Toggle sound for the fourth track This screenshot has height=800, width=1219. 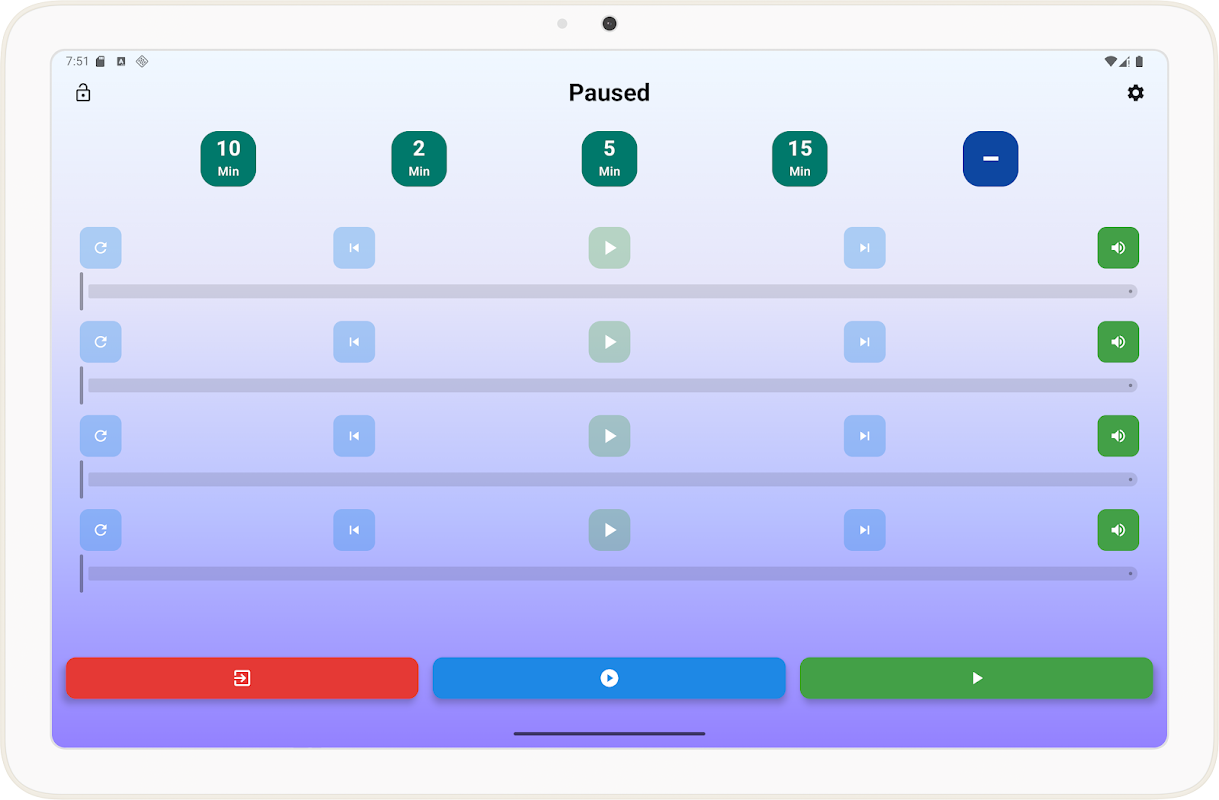pyautogui.click(x=1118, y=530)
